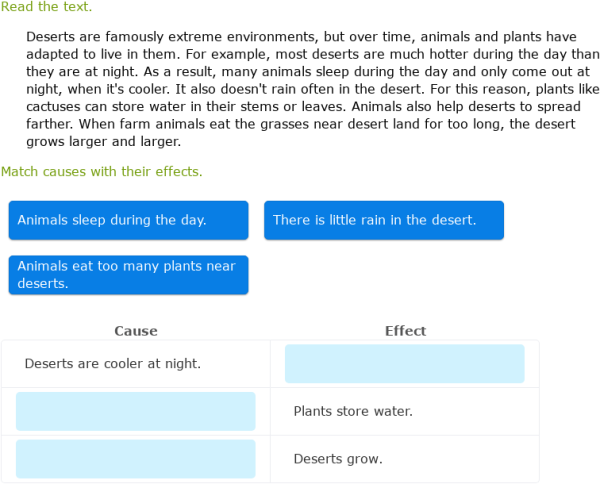Click the "Effect" column header

tap(405, 331)
